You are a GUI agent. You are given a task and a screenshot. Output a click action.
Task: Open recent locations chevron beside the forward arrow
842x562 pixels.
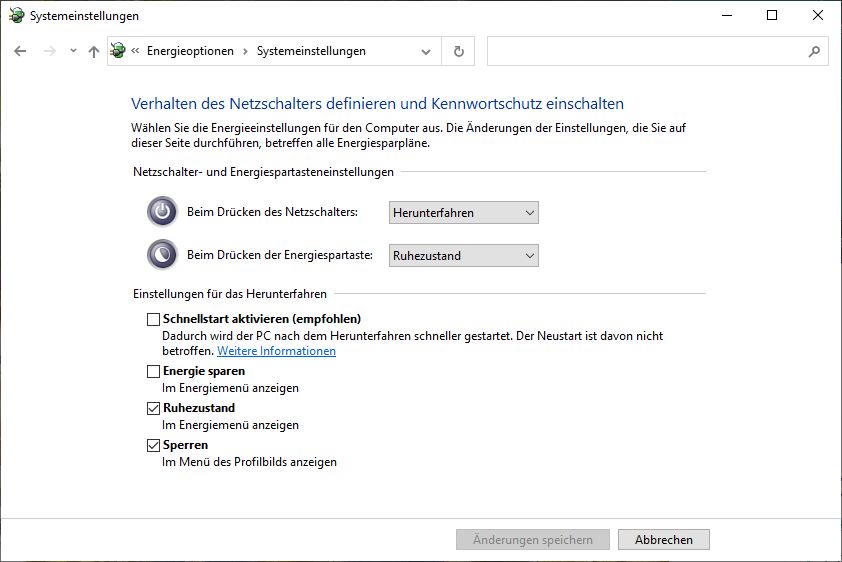coord(73,51)
